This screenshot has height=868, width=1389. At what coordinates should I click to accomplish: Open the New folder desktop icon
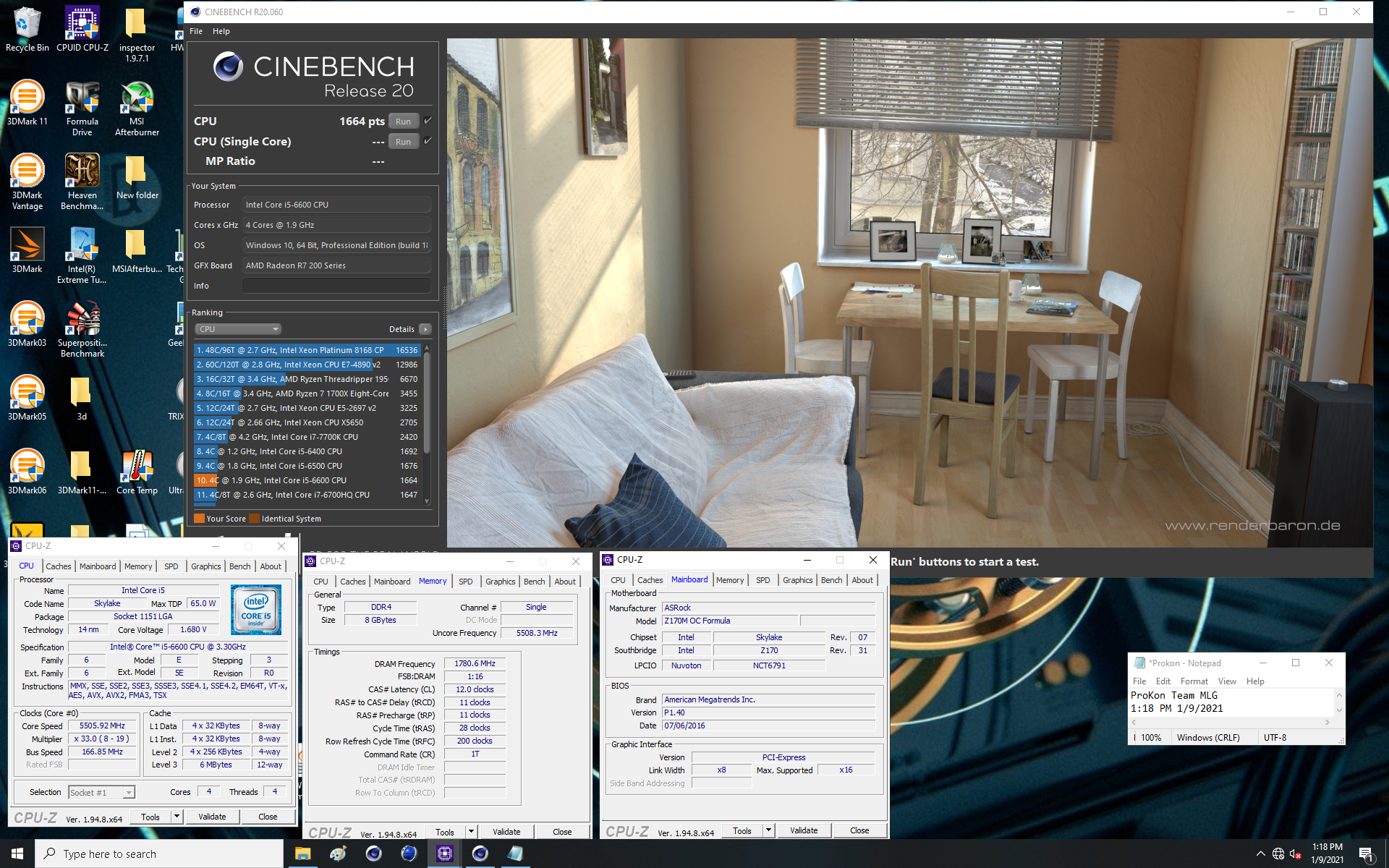[137, 176]
